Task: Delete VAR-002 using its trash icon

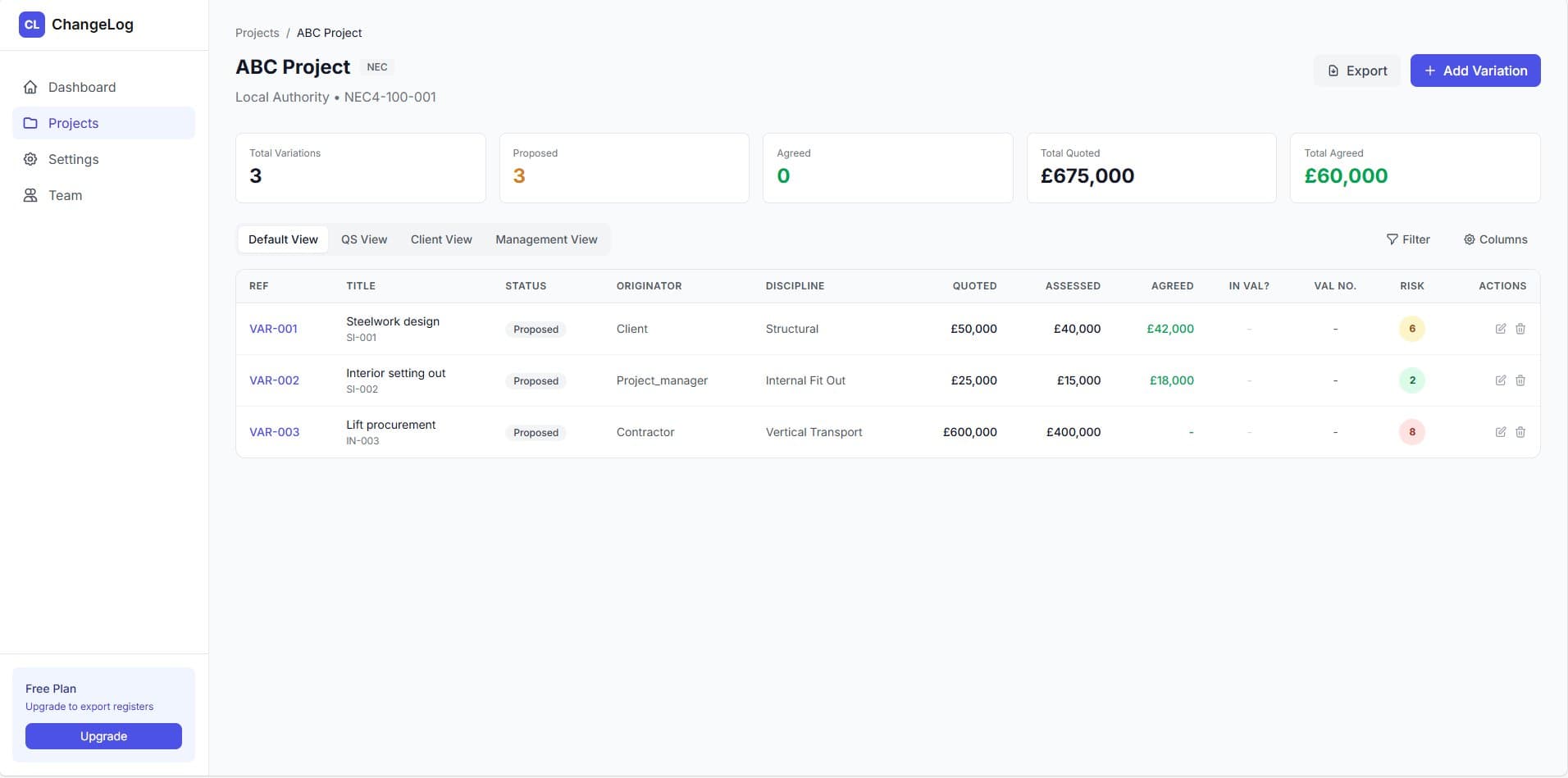Action: 1521,380
